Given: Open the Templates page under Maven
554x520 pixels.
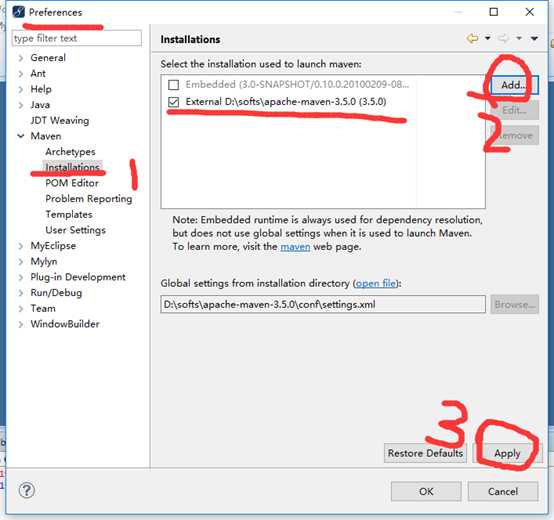Looking at the screenshot, I should [69, 214].
